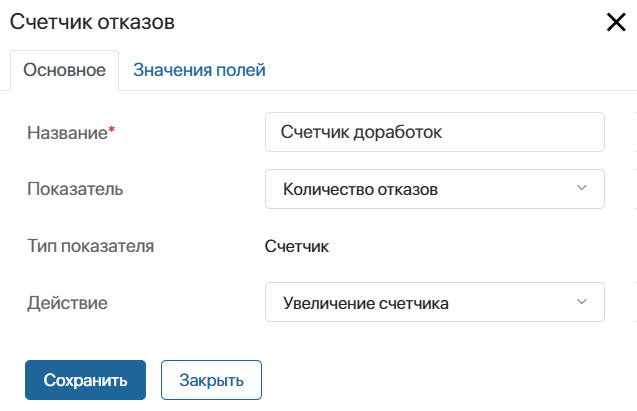Screen dimensions: 637x411
Task: Switch to the Значения полей tab
Action: pyautogui.click(x=199, y=70)
